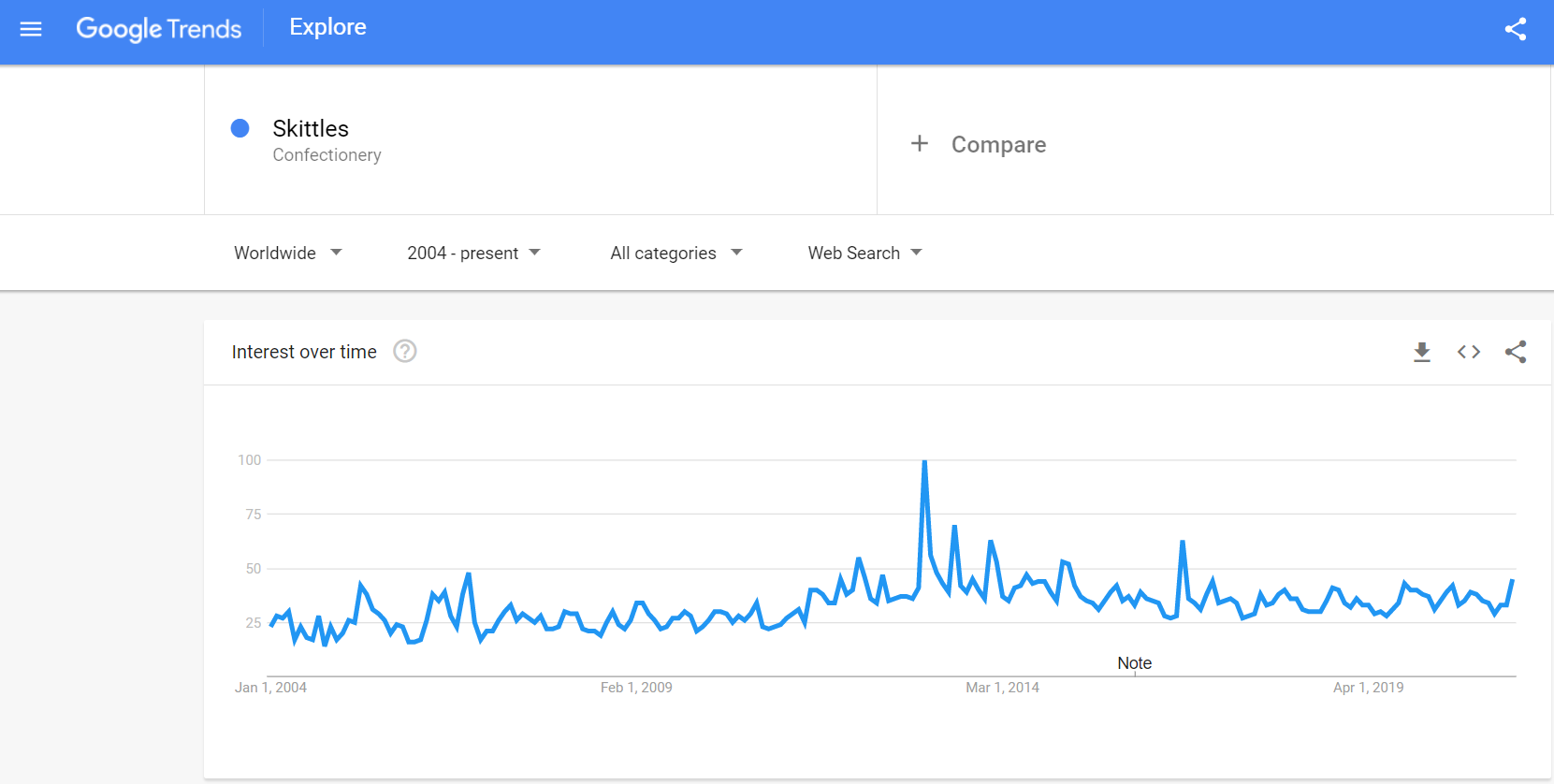Click the Compare text to add a term
This screenshot has height=784, width=1554.
pos(998,144)
